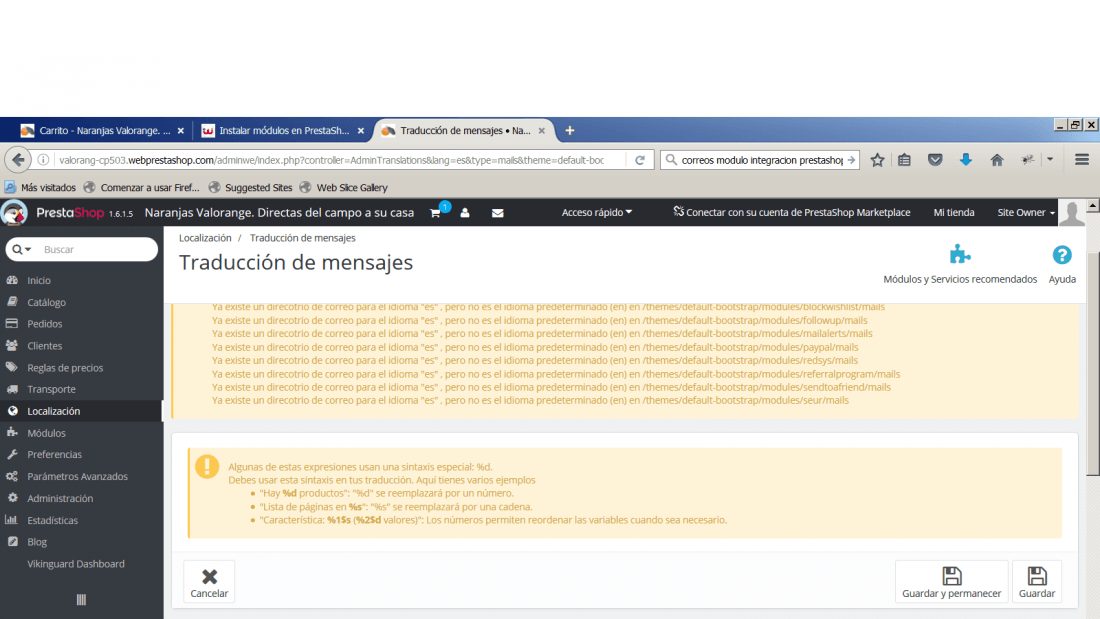Screen dimensions: 1100x619
Task: Click the scrollbar up arrow
Action: pos(1093,206)
